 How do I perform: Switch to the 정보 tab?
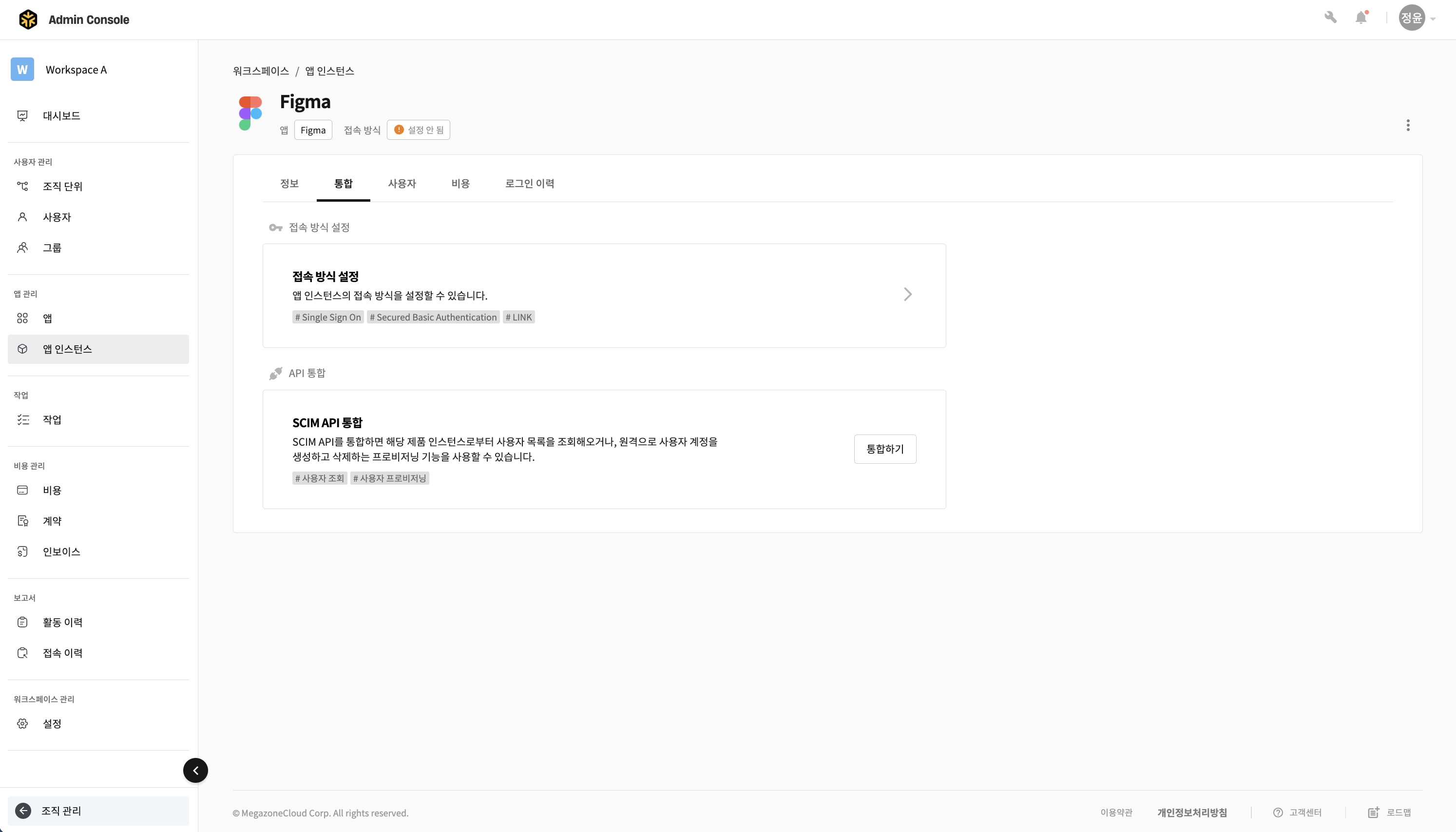point(289,184)
